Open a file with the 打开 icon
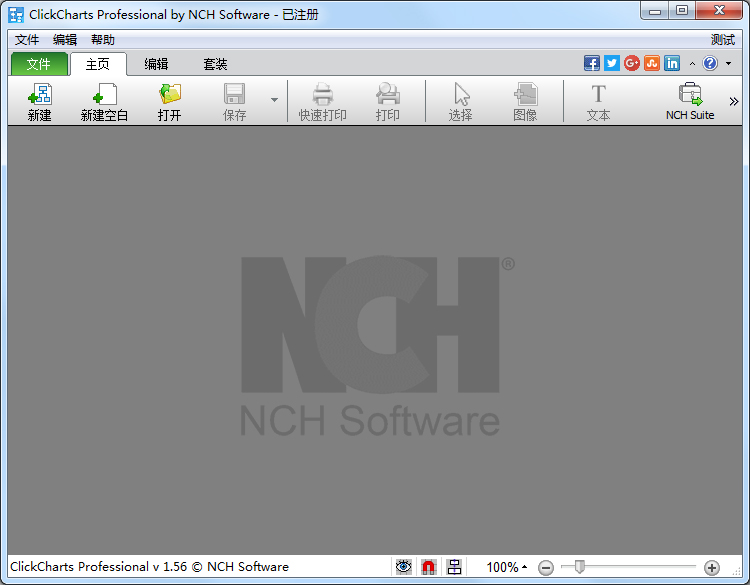 (x=170, y=102)
